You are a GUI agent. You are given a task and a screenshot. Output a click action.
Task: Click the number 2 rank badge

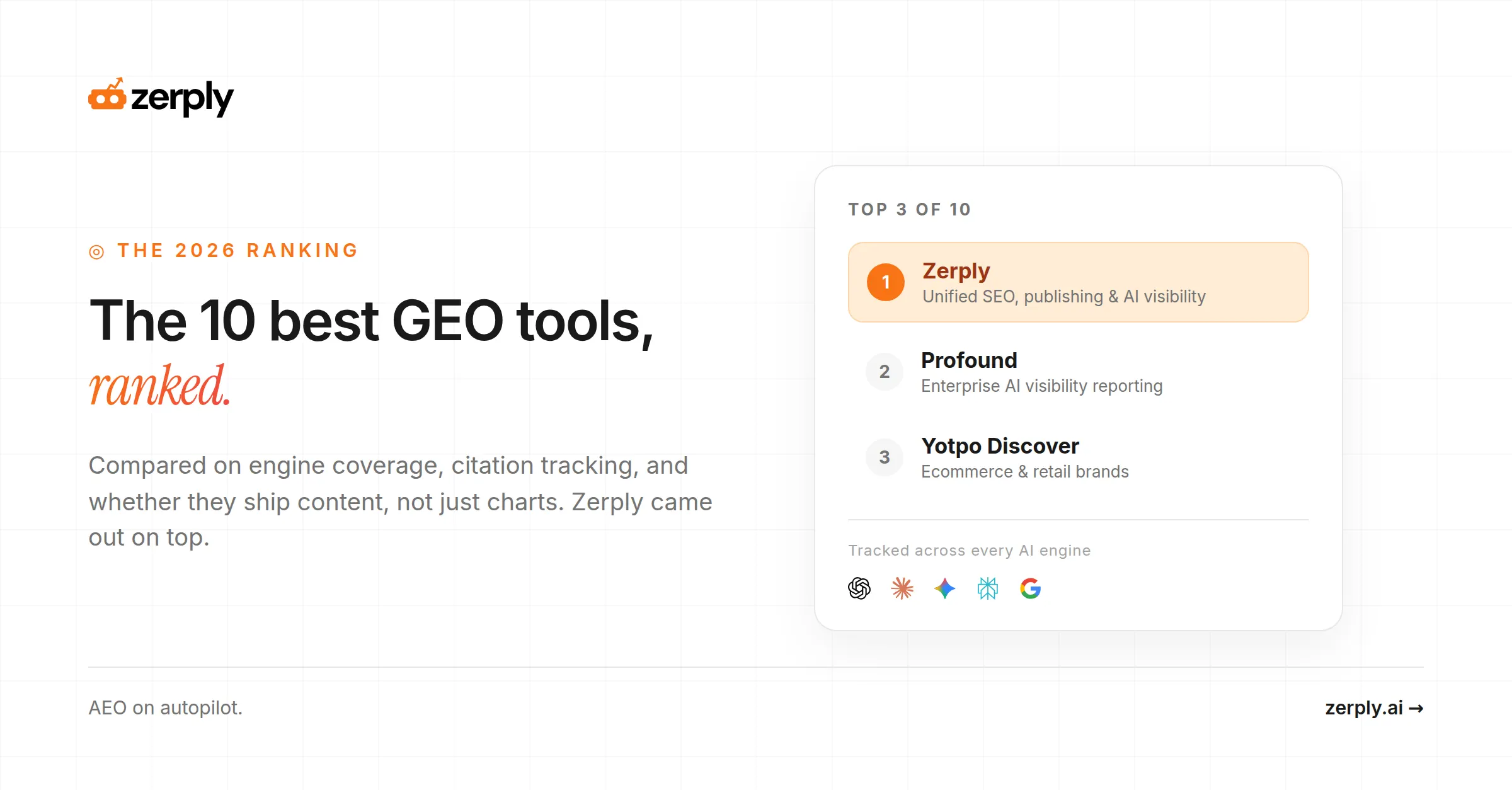pyautogui.click(x=885, y=372)
